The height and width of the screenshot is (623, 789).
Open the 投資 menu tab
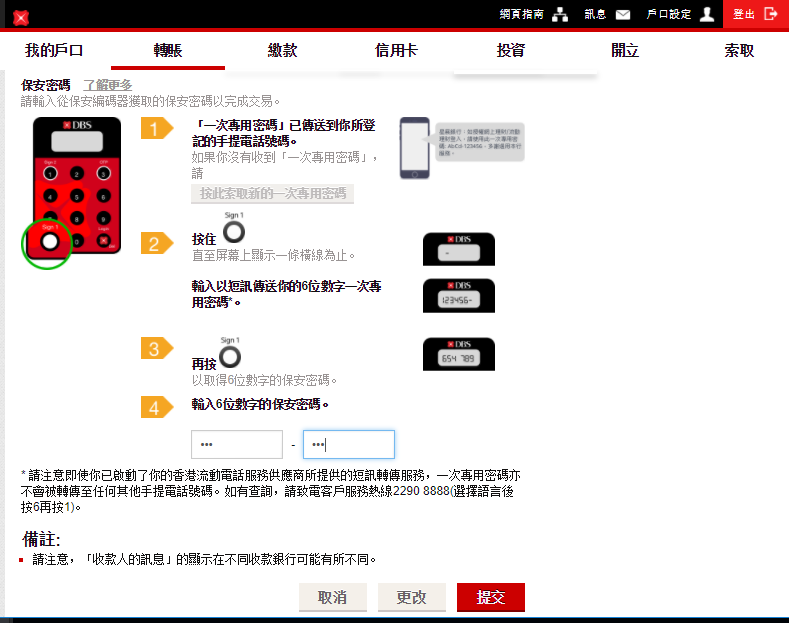tap(510, 51)
